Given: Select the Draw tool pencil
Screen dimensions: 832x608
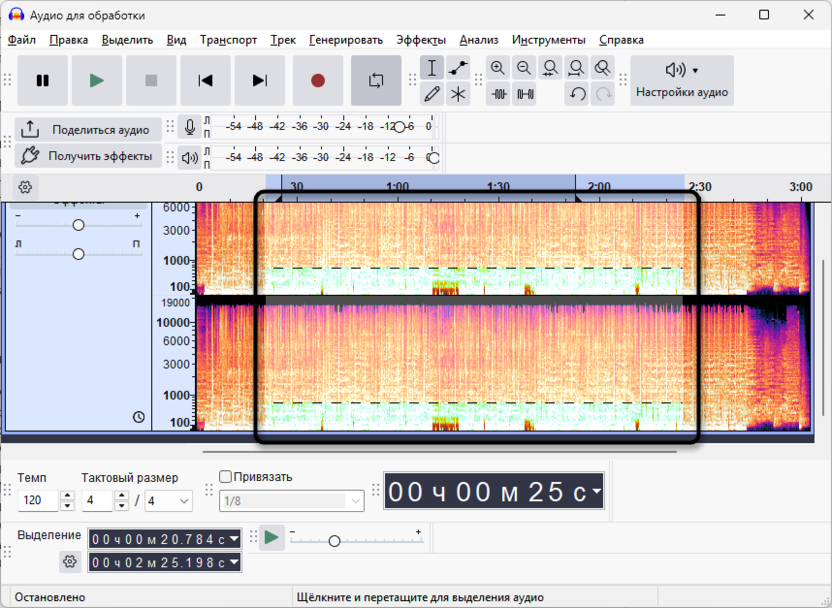Looking at the screenshot, I should coord(432,95).
